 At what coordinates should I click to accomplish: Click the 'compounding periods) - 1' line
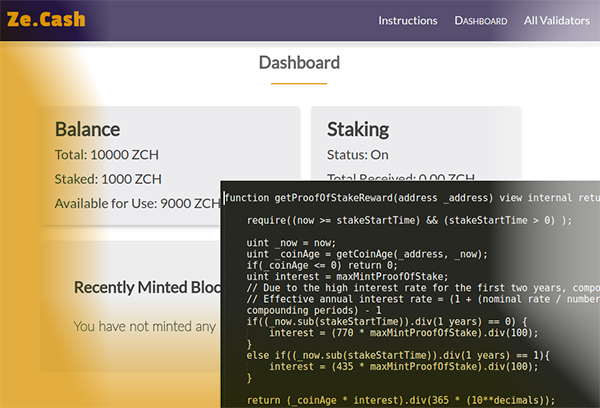pyautogui.click(x=314, y=310)
